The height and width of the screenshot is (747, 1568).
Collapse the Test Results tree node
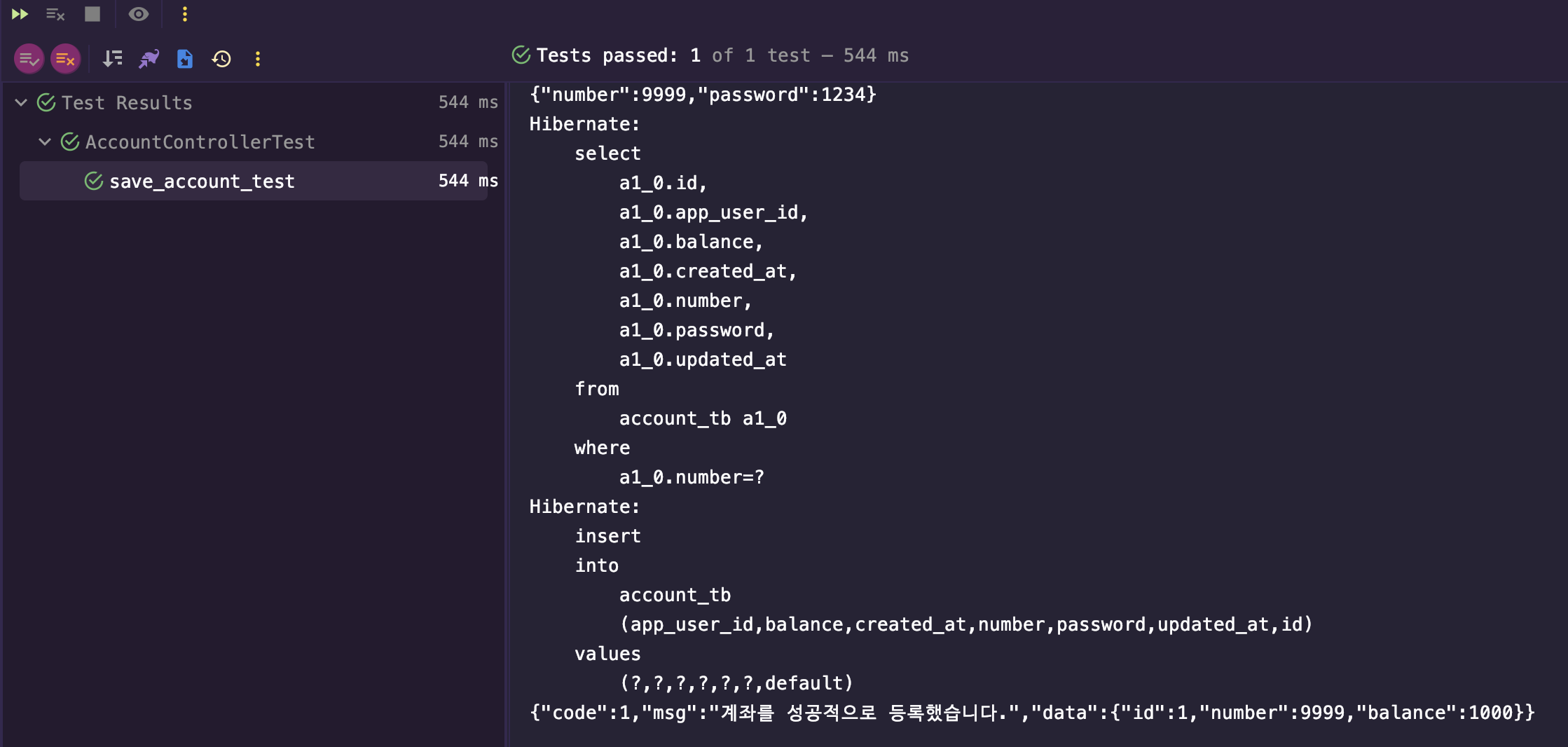click(x=21, y=103)
